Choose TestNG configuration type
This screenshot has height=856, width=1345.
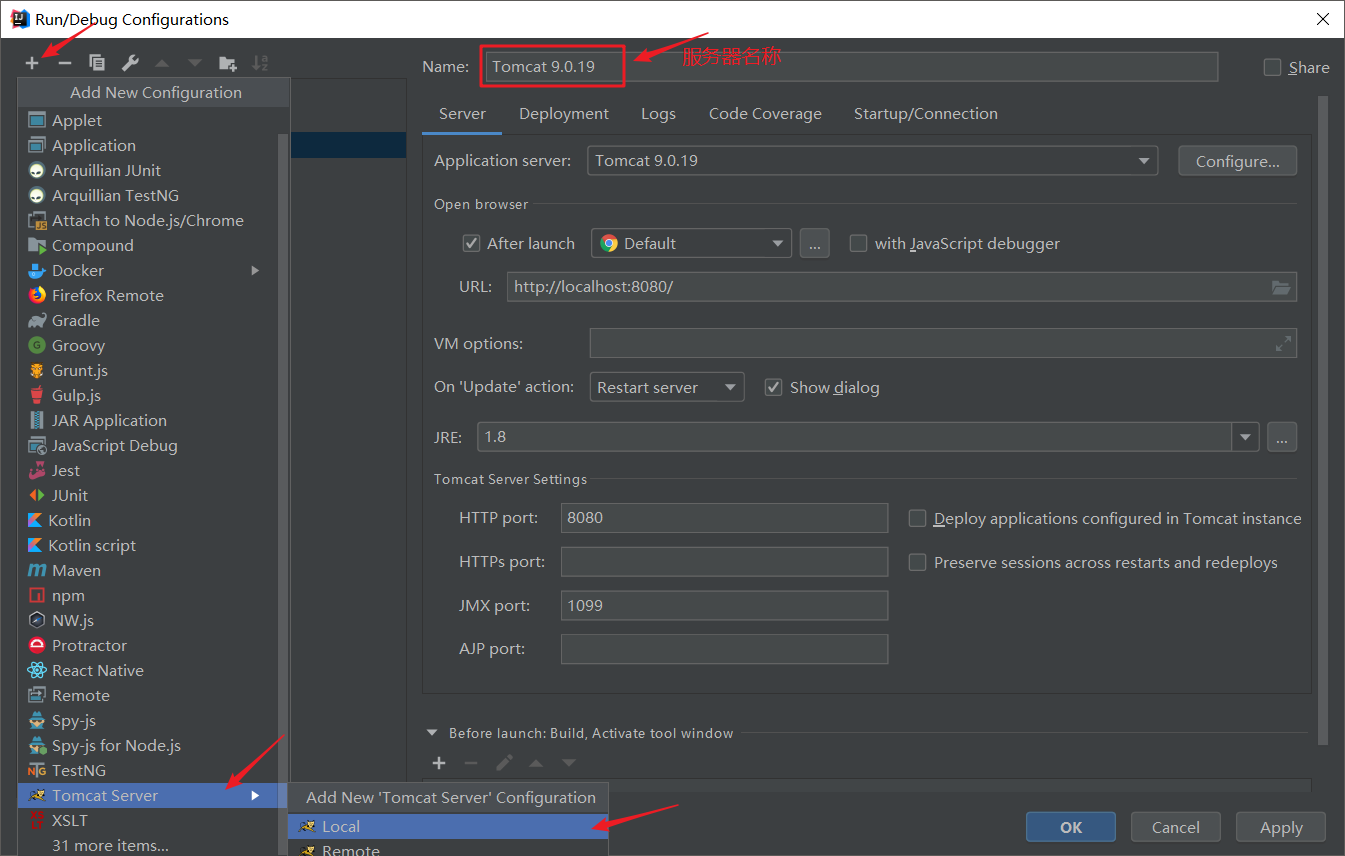tap(147, 770)
